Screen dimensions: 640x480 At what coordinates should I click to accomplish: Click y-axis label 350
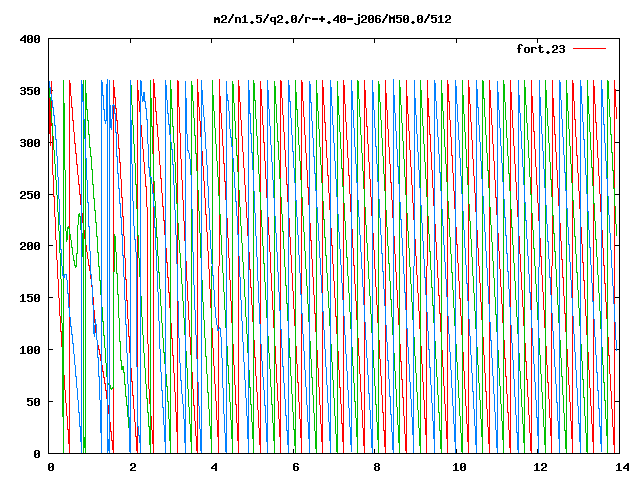tap(30, 91)
